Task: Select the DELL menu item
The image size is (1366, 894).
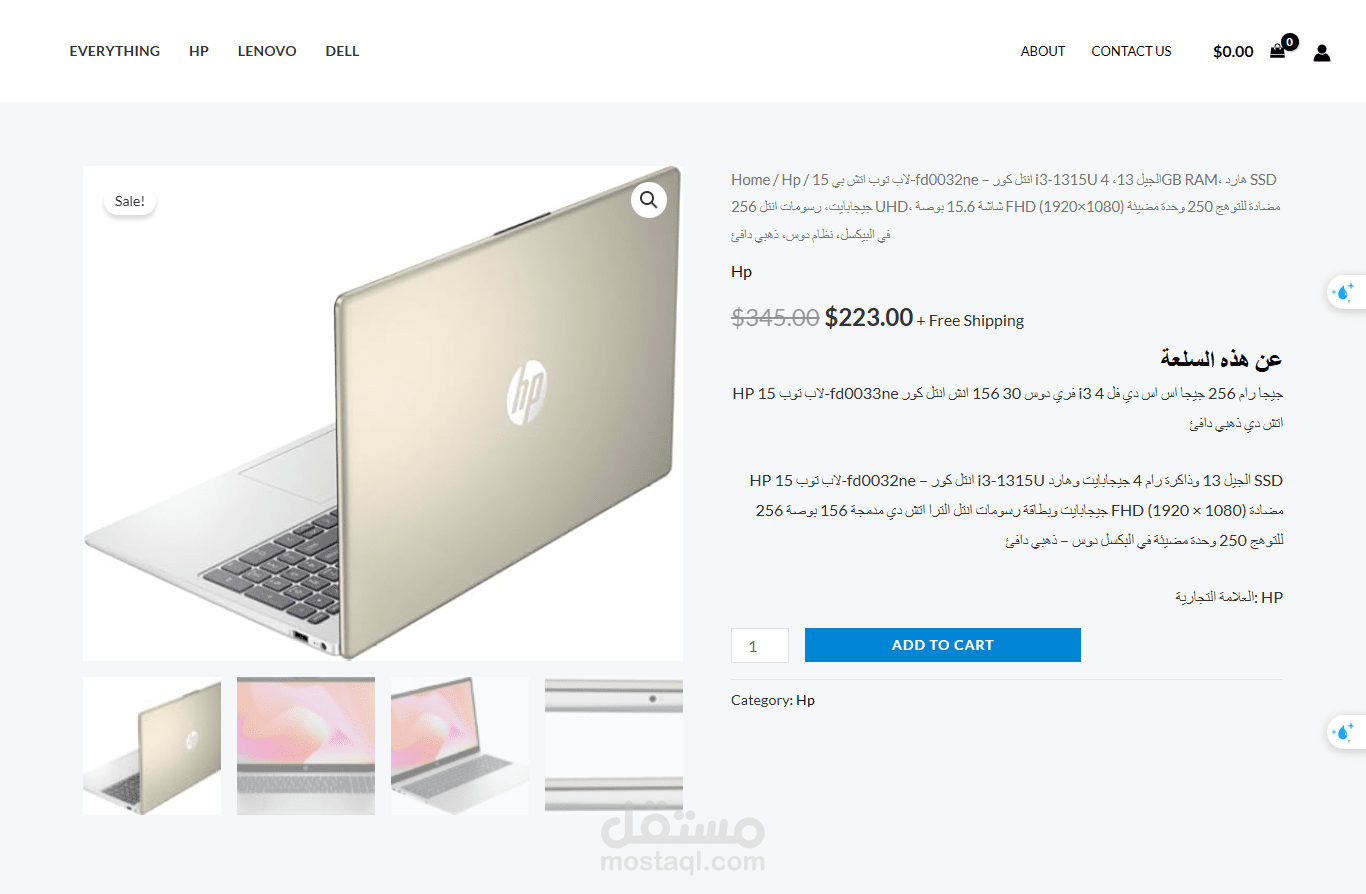Action: (x=342, y=51)
